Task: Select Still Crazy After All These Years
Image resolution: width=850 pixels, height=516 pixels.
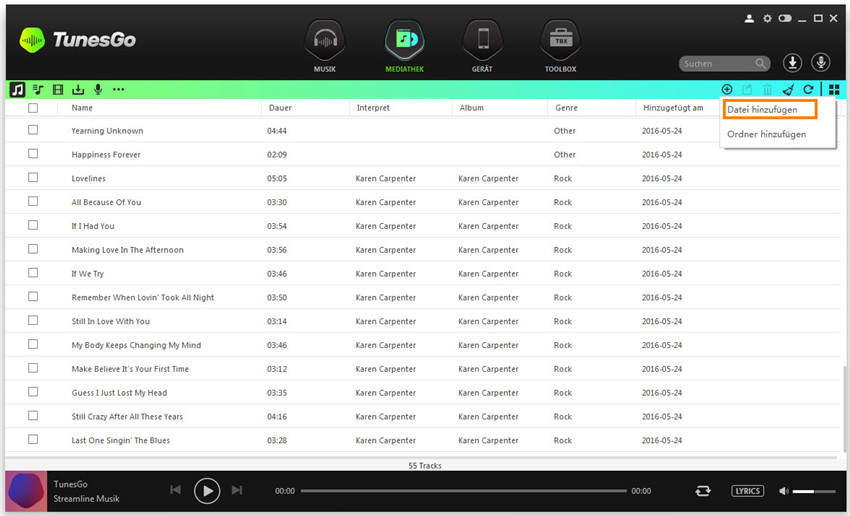Action: pyautogui.click(x=127, y=417)
